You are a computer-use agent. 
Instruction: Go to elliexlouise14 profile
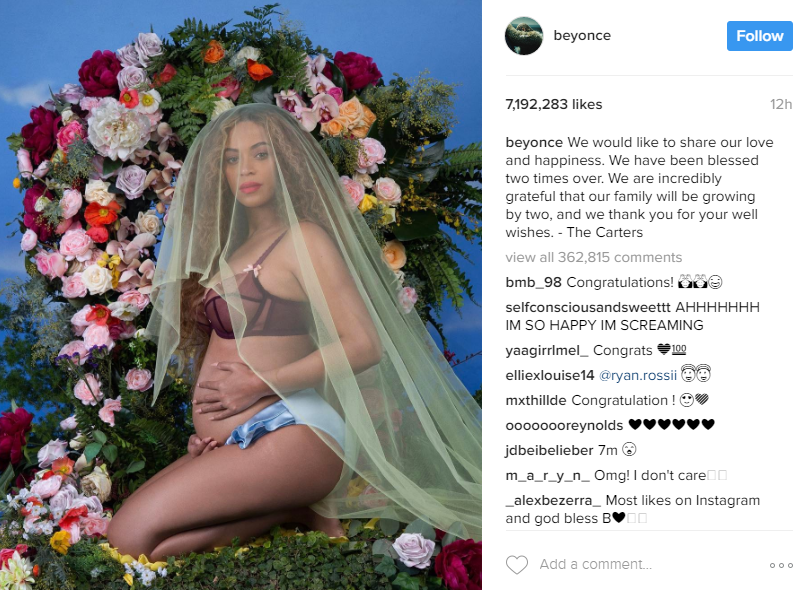[549, 375]
